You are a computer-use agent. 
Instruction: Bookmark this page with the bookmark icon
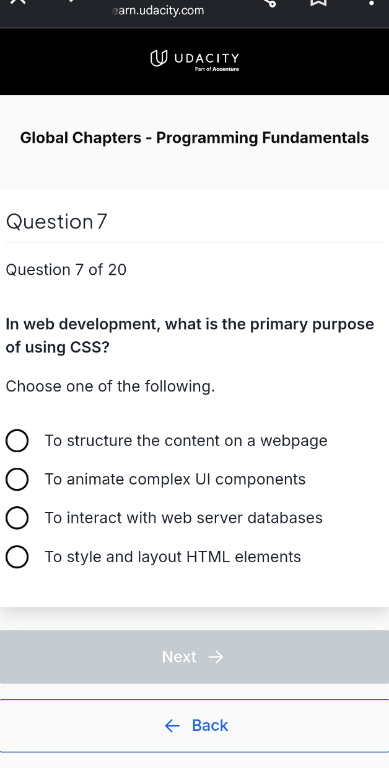[318, 2]
